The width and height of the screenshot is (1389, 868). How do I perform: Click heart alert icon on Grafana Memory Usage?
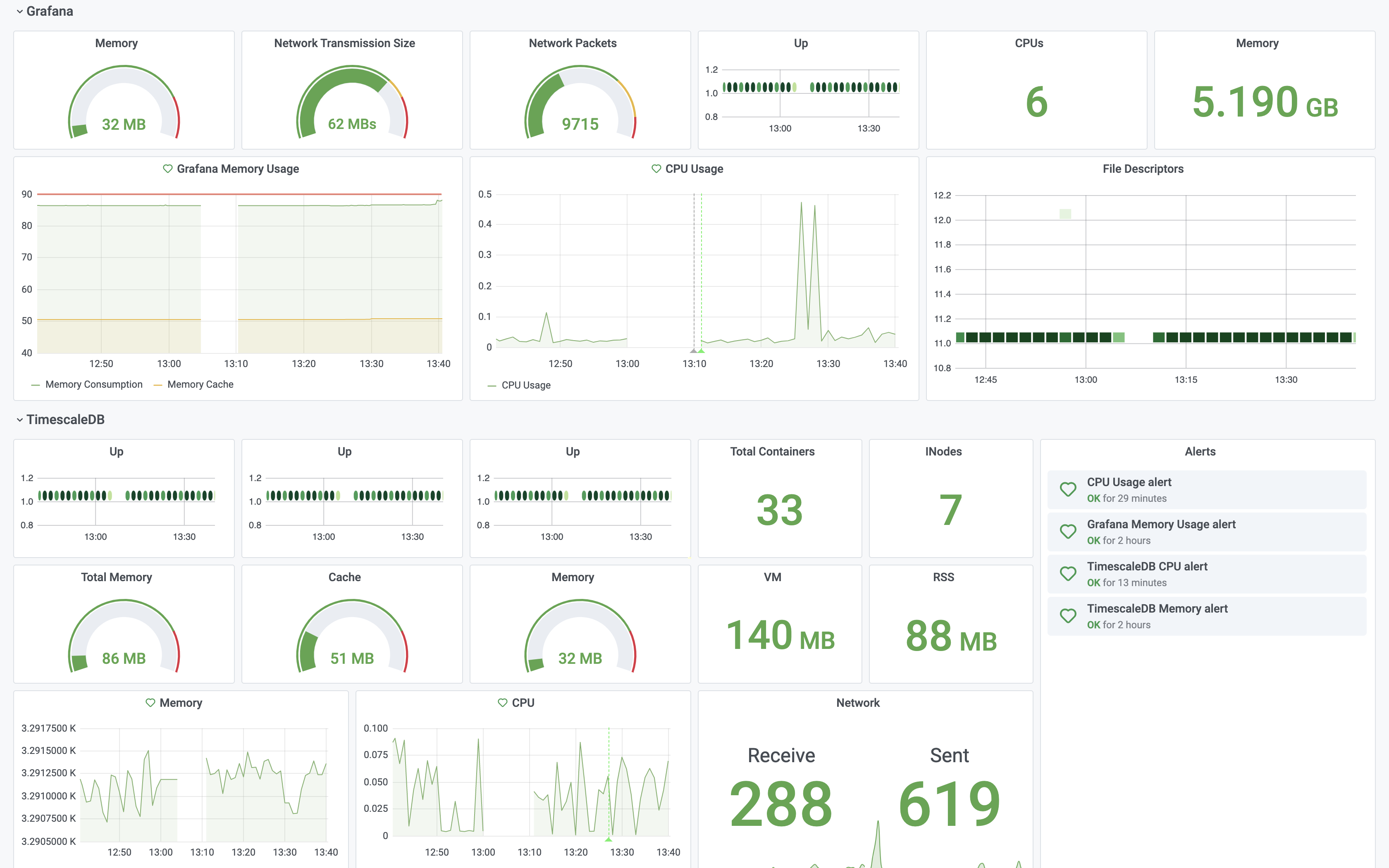click(x=167, y=169)
